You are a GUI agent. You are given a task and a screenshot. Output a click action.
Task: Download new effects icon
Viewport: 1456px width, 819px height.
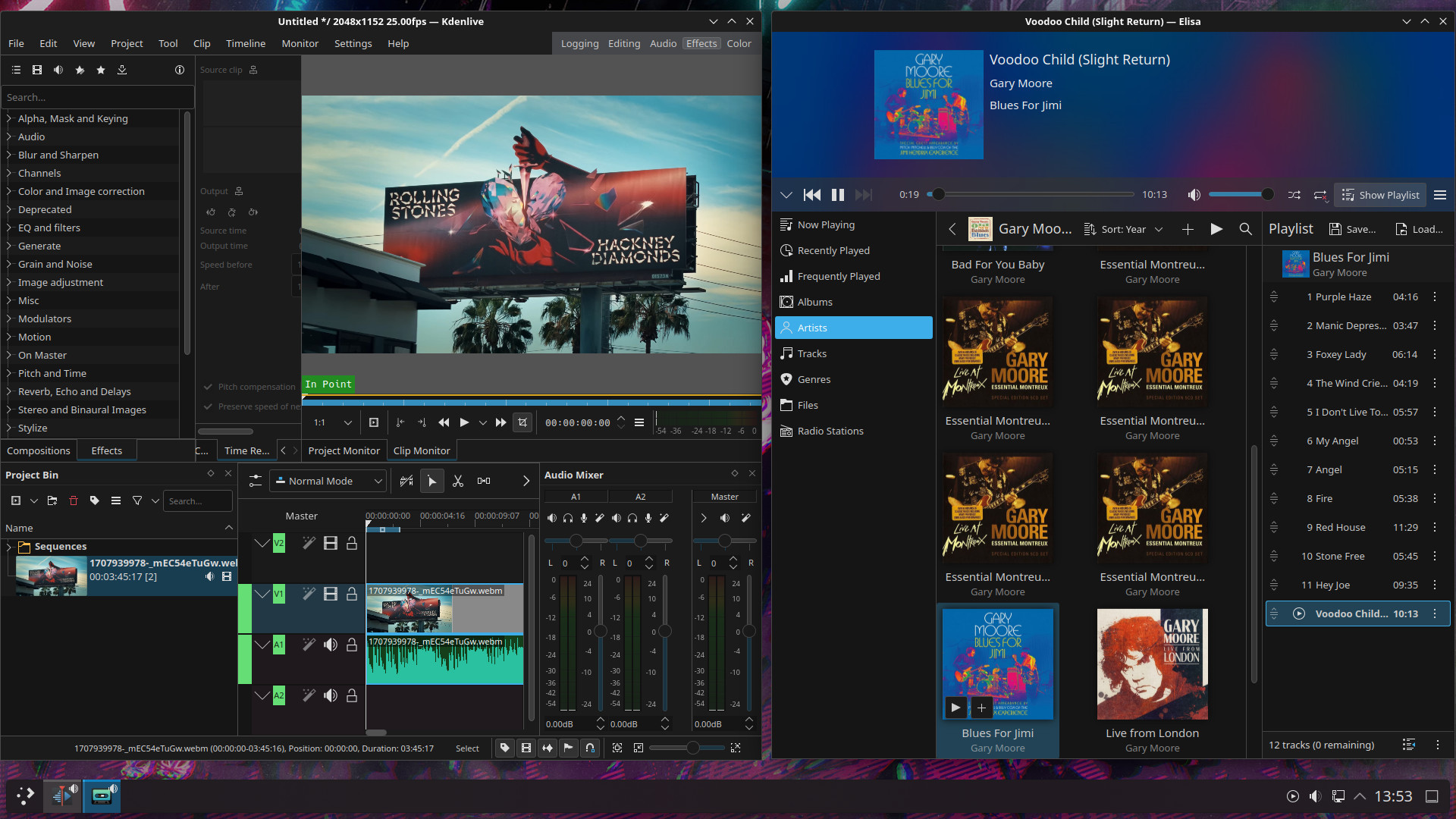(x=122, y=70)
